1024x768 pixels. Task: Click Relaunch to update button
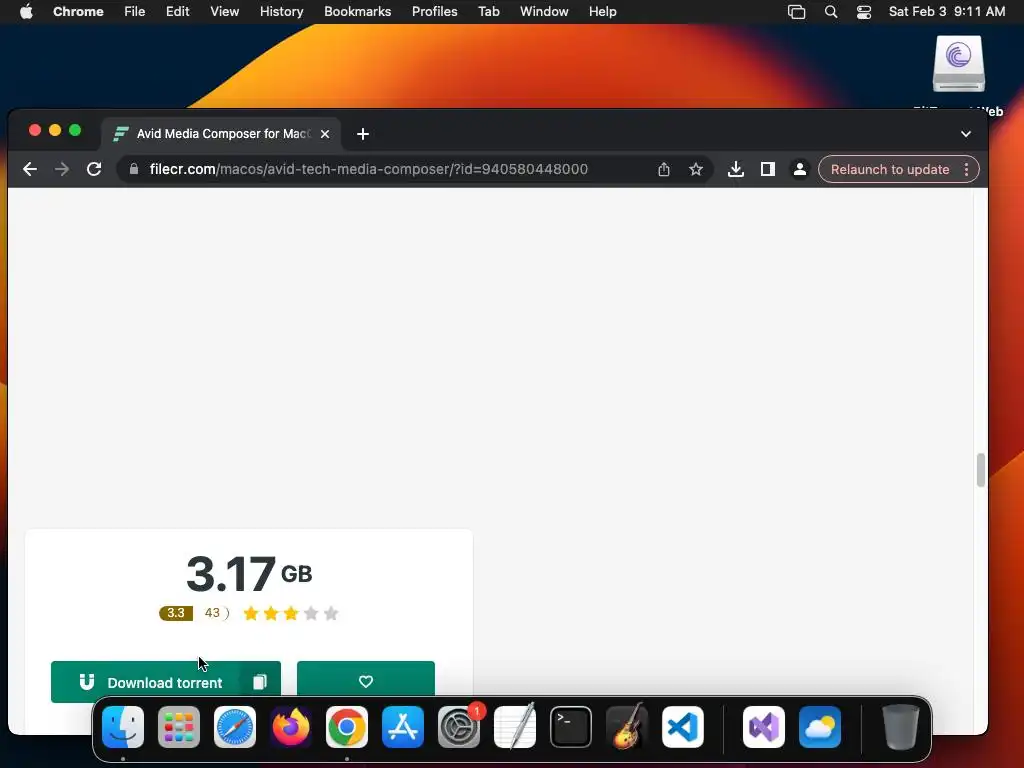tap(889, 169)
